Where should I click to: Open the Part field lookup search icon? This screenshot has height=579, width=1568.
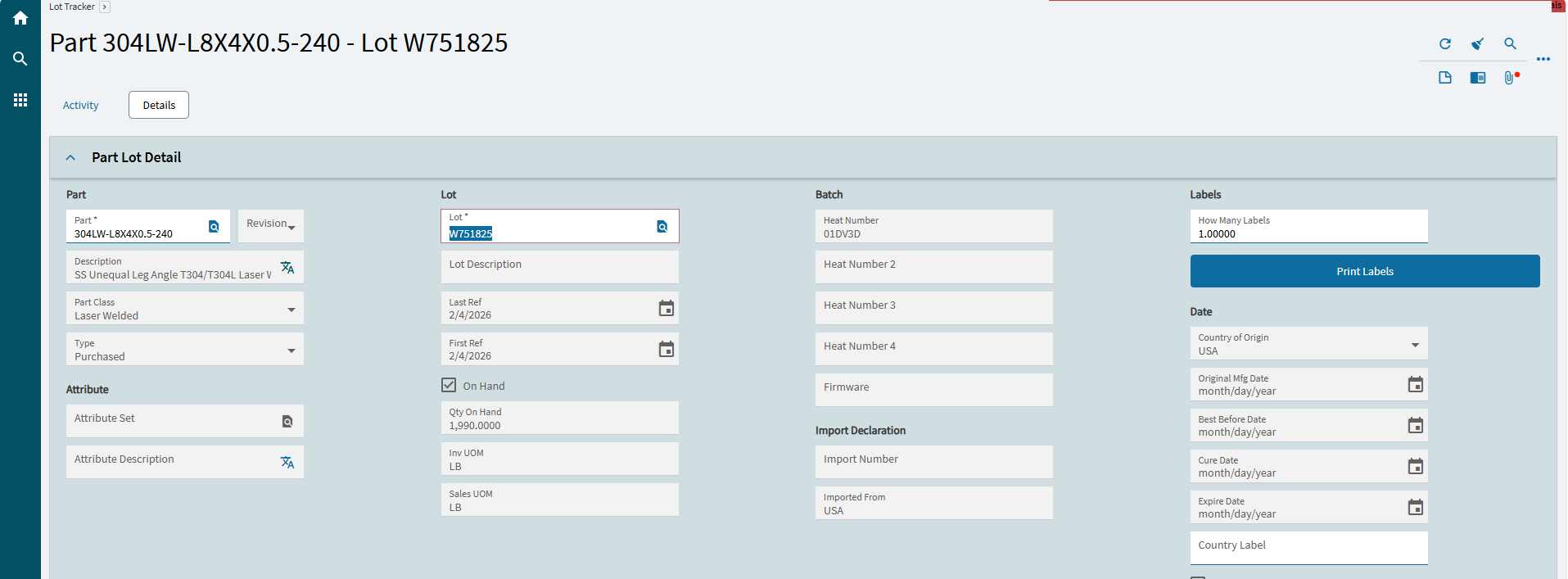tap(214, 227)
